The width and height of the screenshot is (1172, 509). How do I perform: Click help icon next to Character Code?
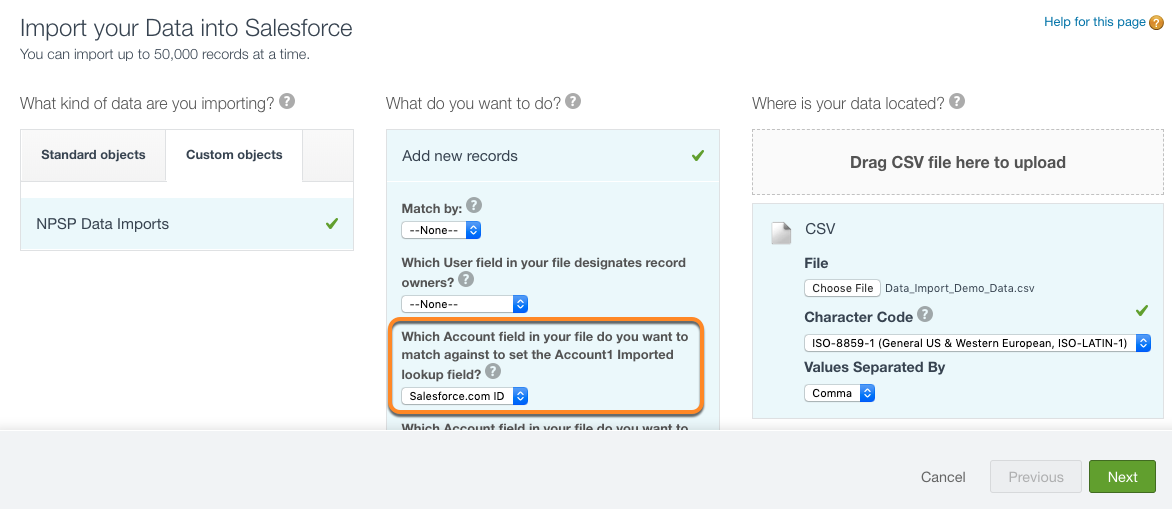tap(926, 315)
